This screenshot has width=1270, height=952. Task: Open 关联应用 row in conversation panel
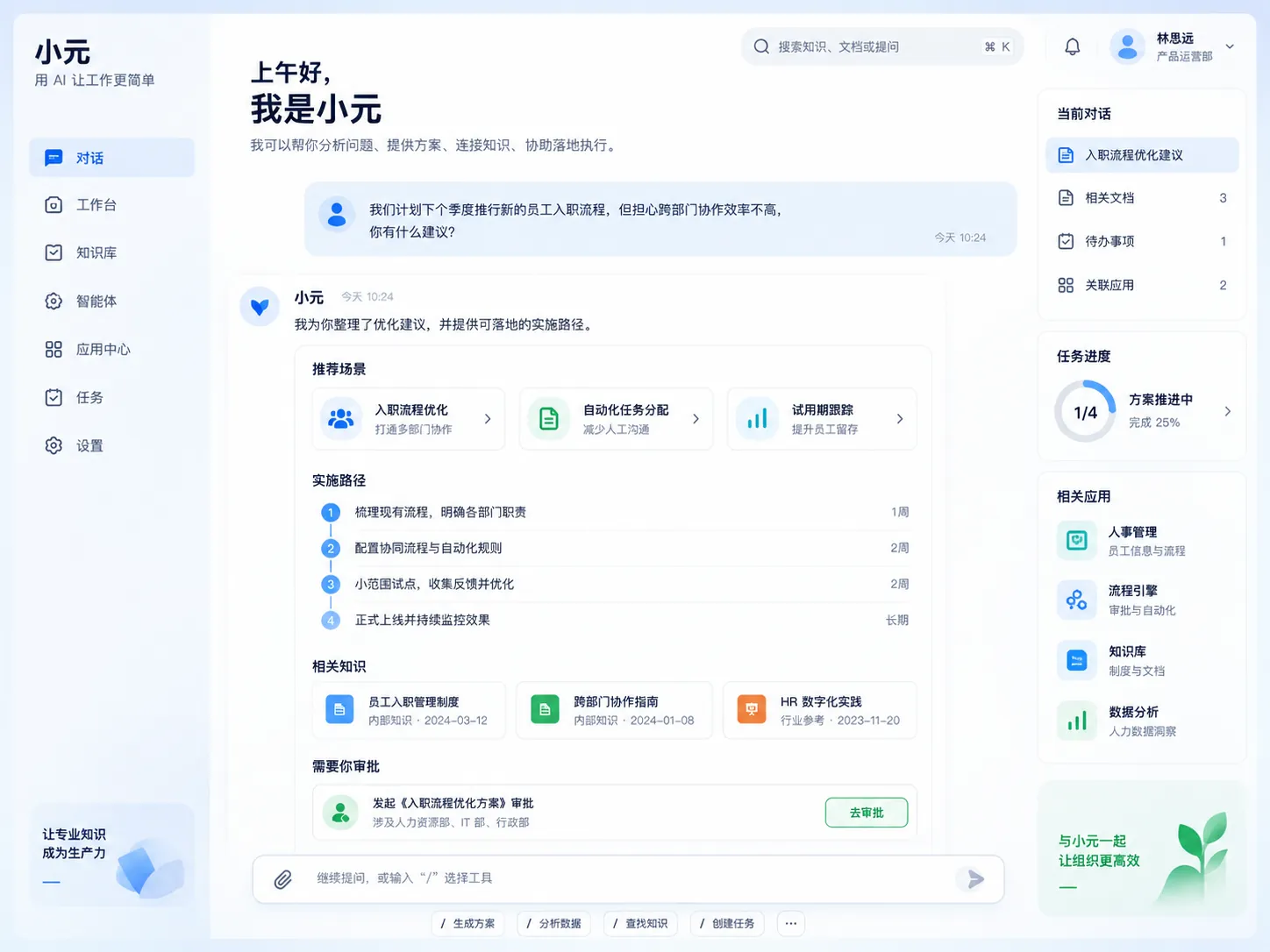pyautogui.click(x=1142, y=285)
